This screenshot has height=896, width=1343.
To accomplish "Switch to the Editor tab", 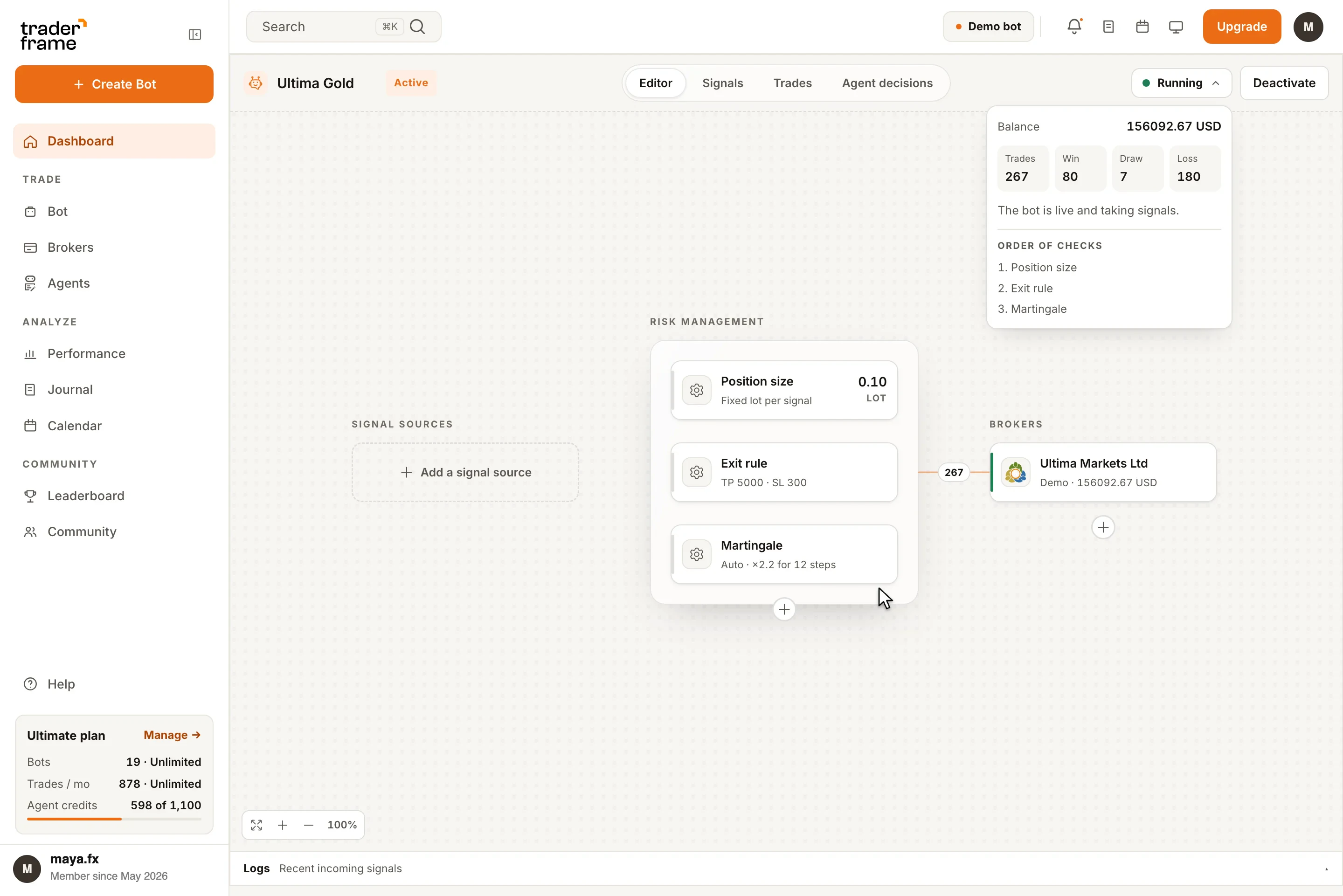I will click(x=656, y=83).
